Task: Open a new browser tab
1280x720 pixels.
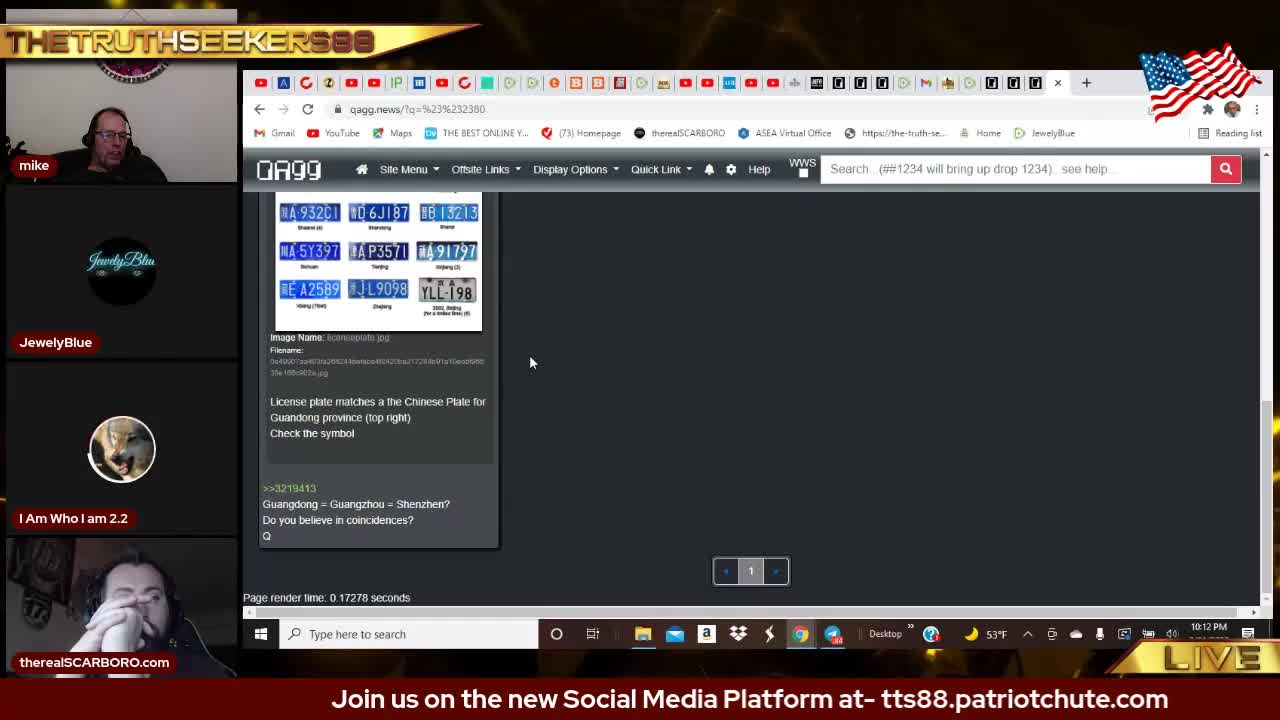Action: [1086, 83]
